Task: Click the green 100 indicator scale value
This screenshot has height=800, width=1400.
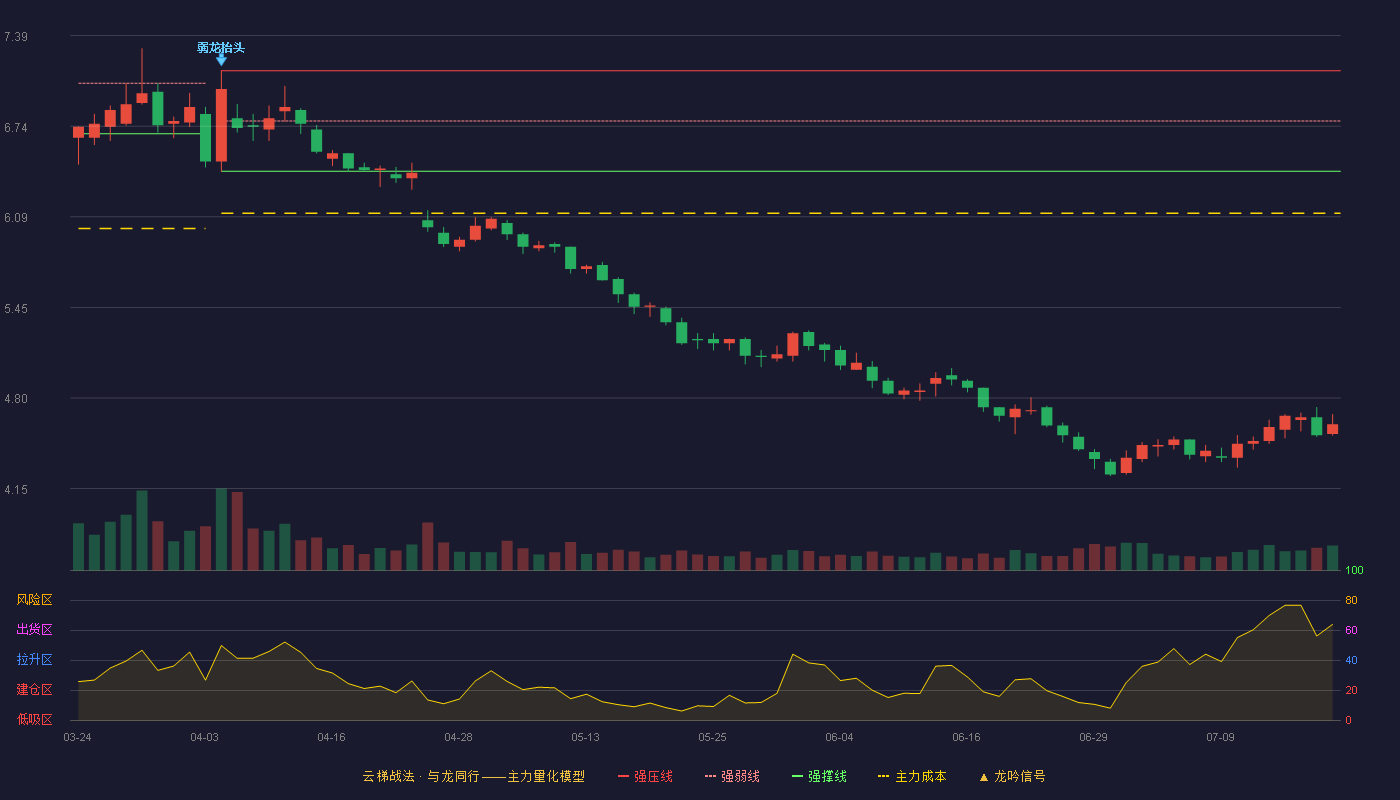Action: tap(1354, 571)
